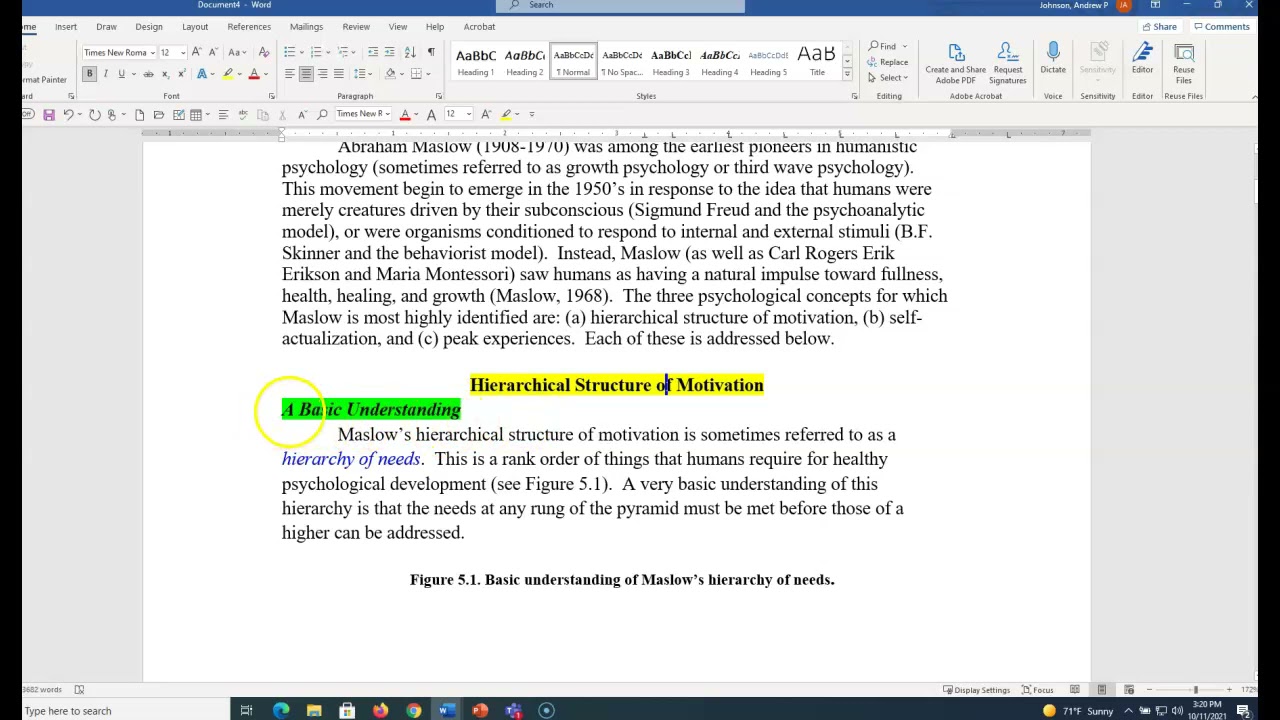Click magnifier search icon in quick access toolbar

click(322, 115)
